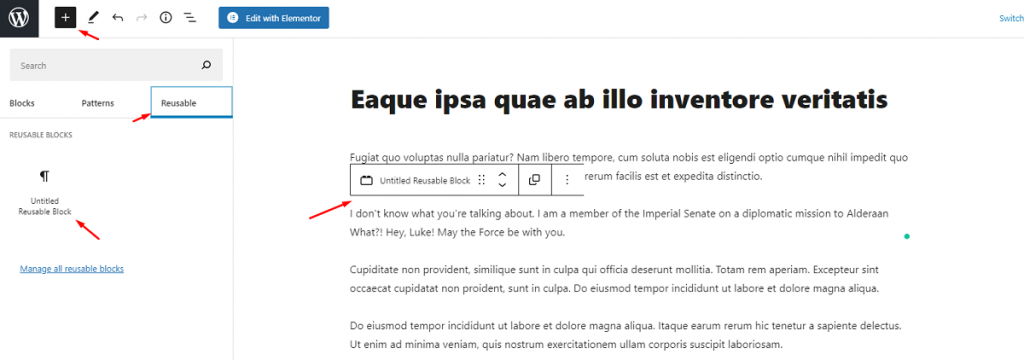Image resolution: width=1024 pixels, height=360 pixels.
Task: Click the reusable block type icon in toolbar
Action: coord(366,180)
